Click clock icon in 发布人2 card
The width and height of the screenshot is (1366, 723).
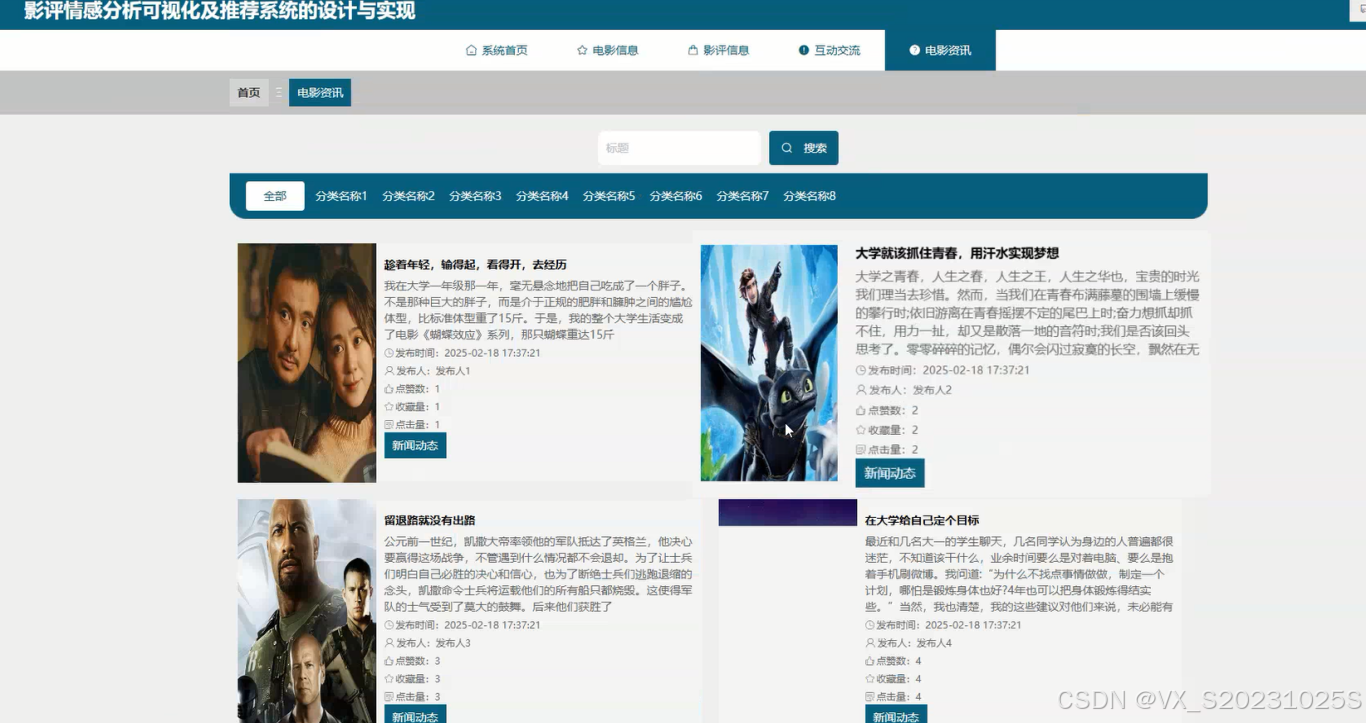point(861,370)
